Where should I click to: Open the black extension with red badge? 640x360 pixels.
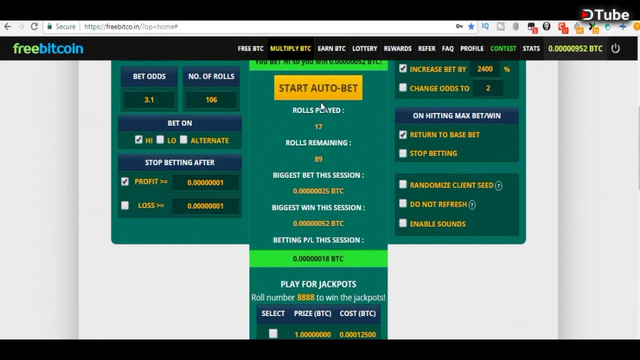coord(532,27)
